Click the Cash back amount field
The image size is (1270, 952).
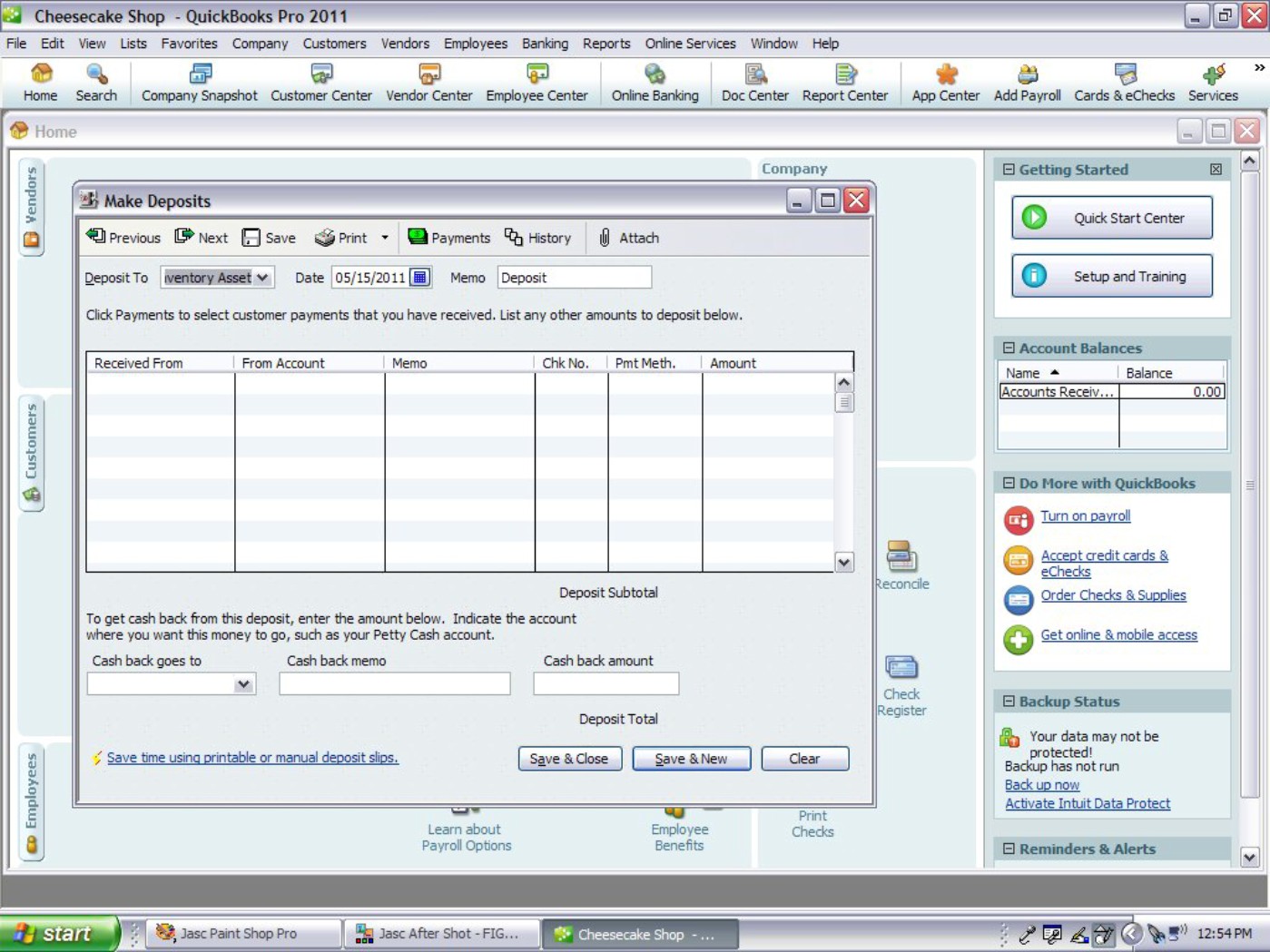coord(605,684)
